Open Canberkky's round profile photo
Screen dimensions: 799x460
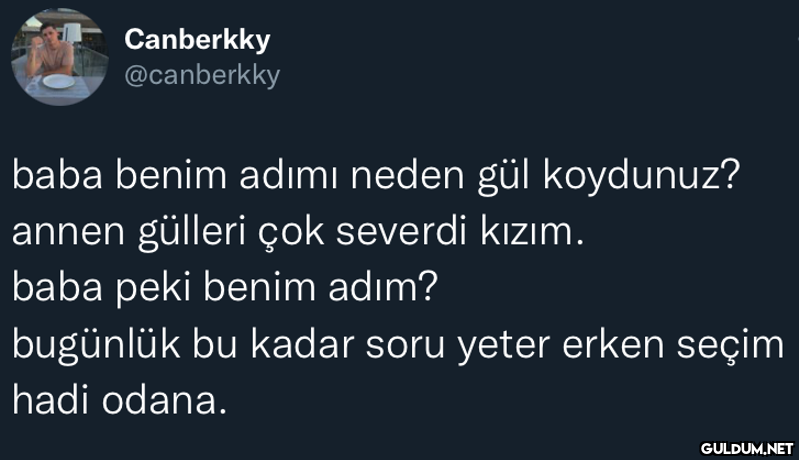click(x=60, y=57)
